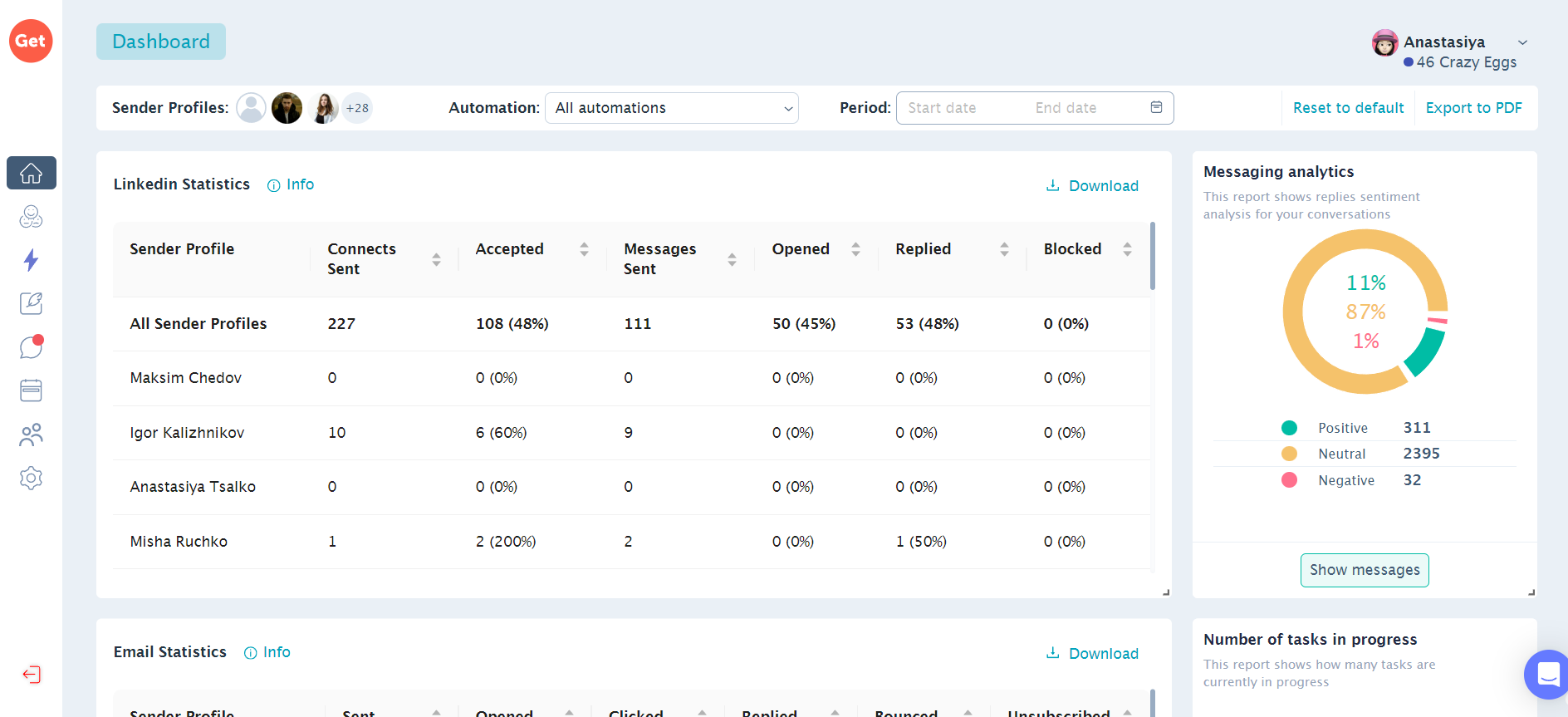The width and height of the screenshot is (1568, 717).
Task: Sort by Replied column in Linkedin table
Action: (x=1004, y=249)
